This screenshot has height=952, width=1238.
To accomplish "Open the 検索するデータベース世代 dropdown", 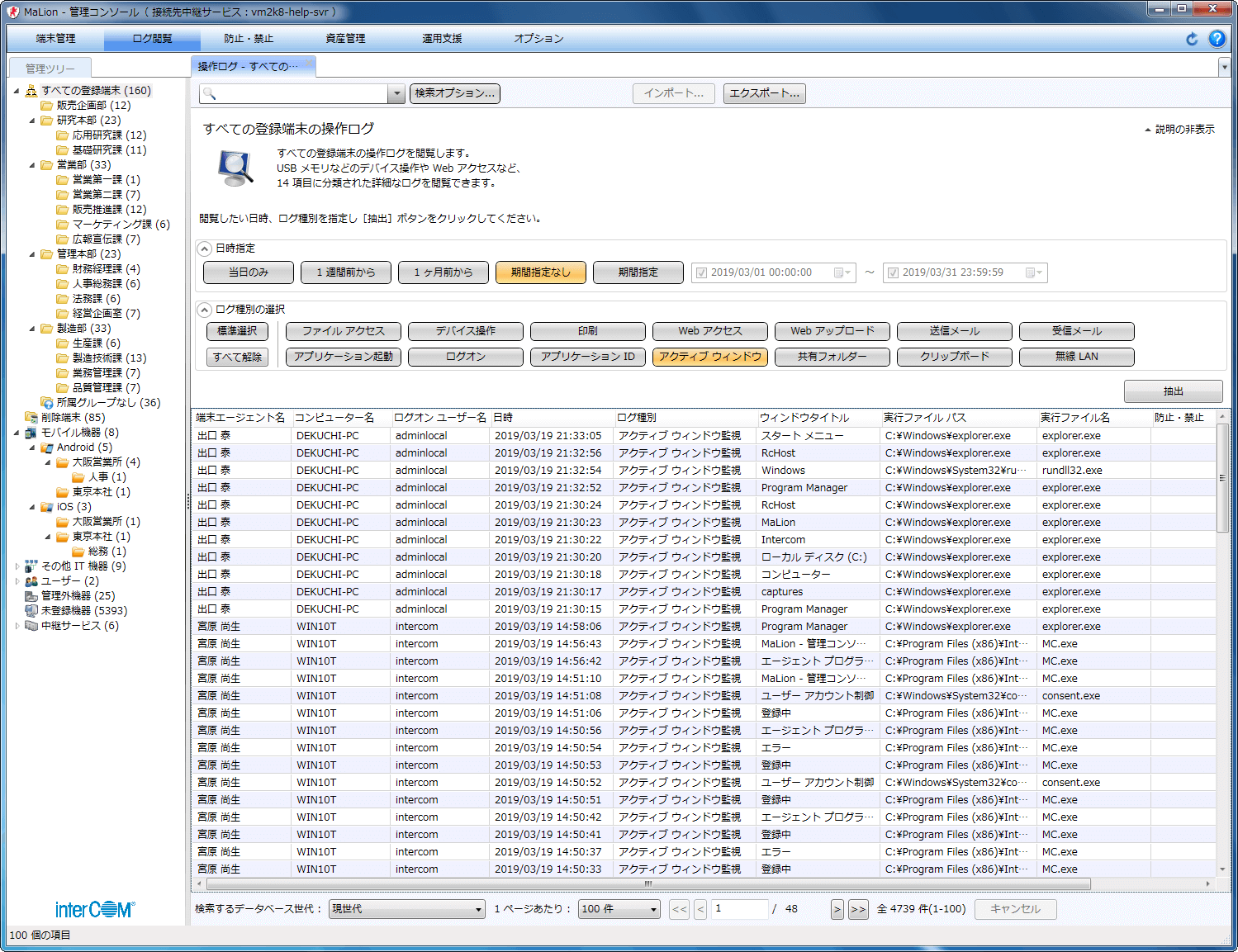I will point(406,909).
